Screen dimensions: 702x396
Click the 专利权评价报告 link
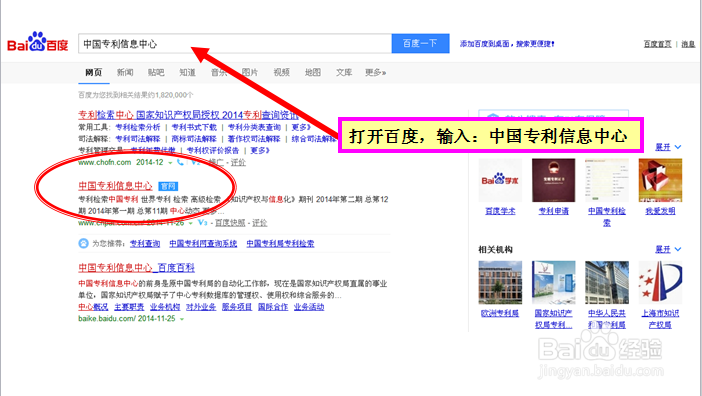coord(213,150)
